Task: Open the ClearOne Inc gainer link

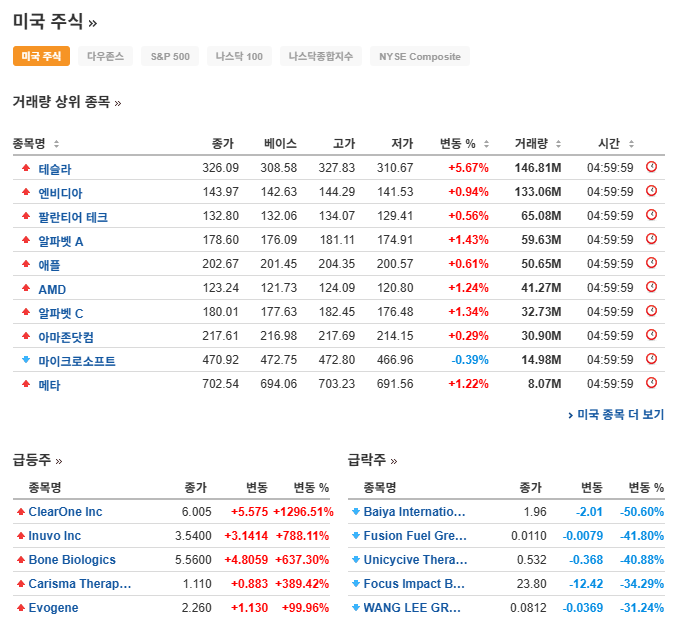Action: (65, 511)
